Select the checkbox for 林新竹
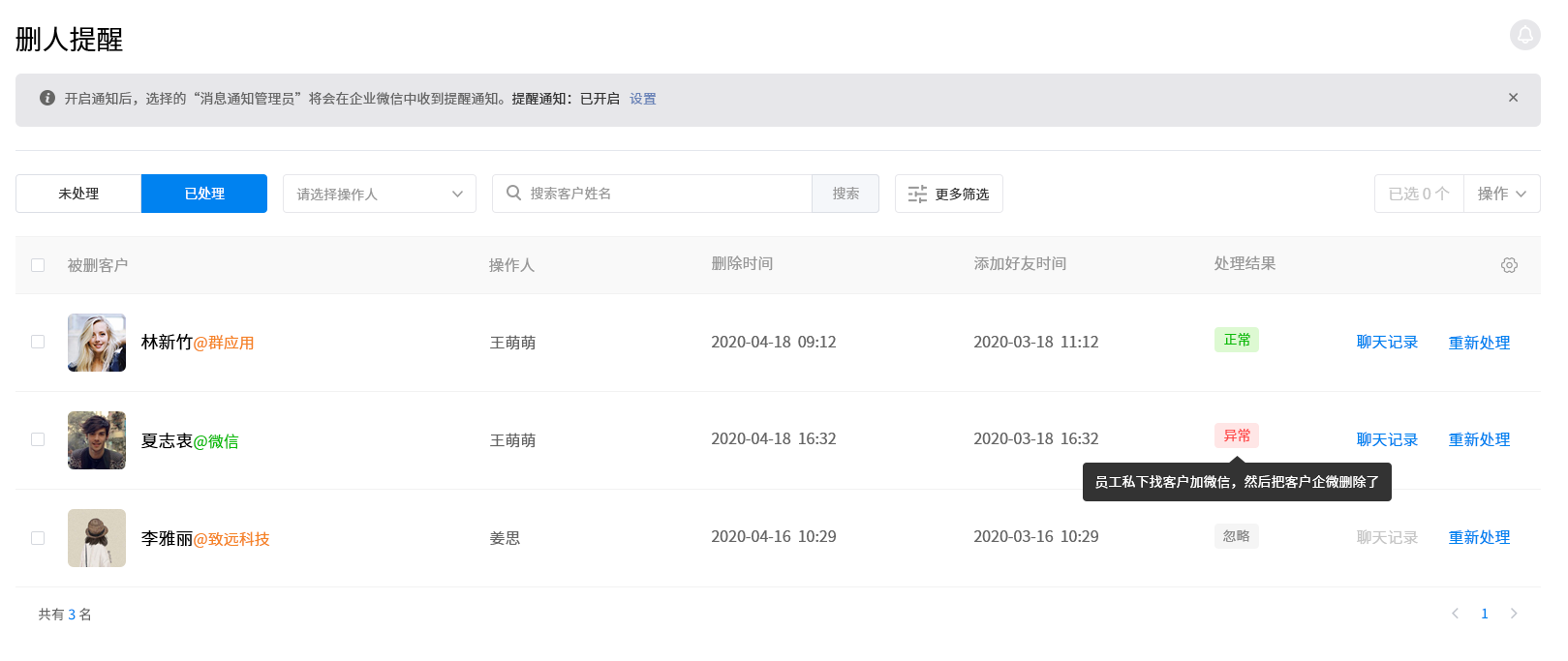The width and height of the screenshot is (1568, 661). click(x=38, y=342)
